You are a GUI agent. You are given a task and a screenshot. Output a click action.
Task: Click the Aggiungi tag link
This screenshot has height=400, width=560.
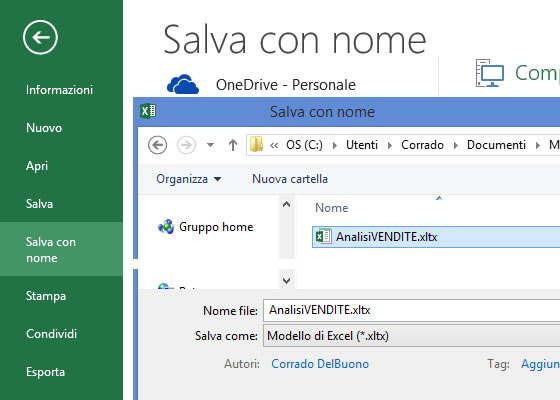(x=540, y=364)
